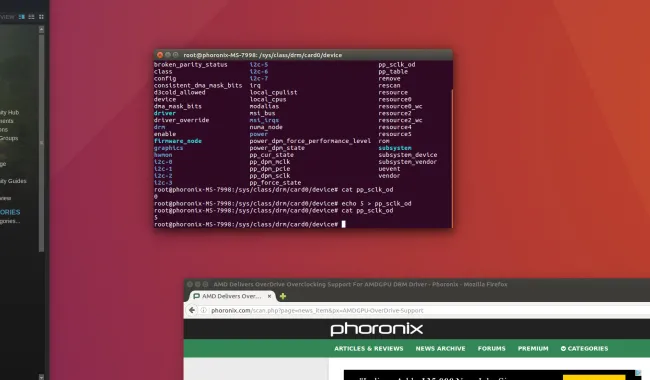Switch Steam library to detail view icon

click(x=22, y=17)
